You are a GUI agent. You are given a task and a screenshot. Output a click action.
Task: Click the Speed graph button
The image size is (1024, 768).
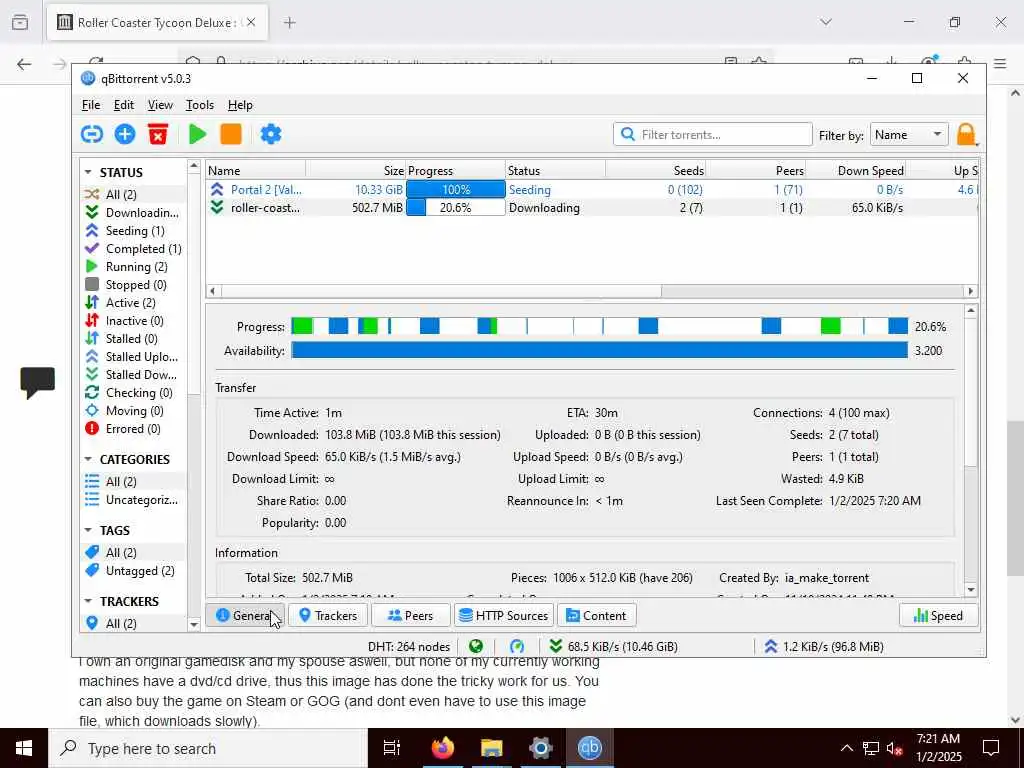(938, 615)
